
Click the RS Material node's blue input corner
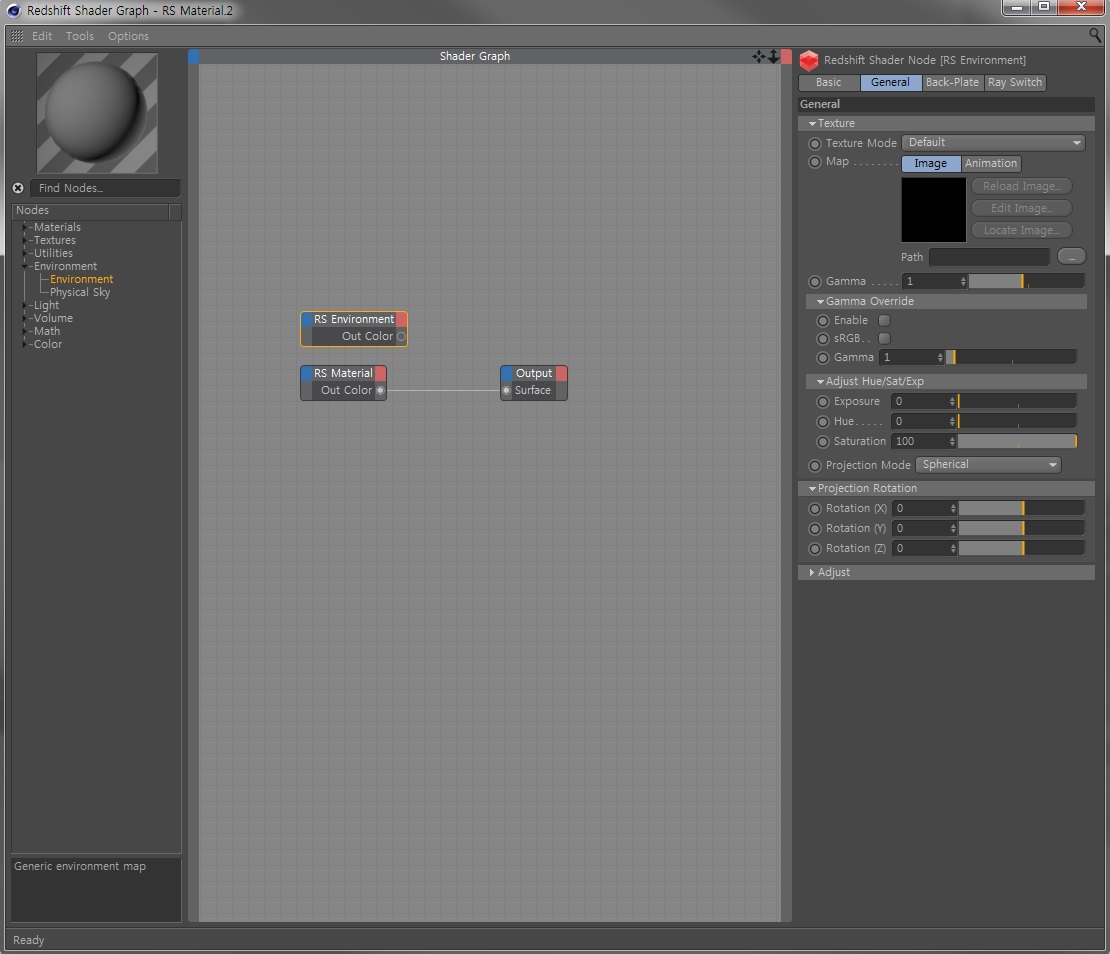(307, 373)
